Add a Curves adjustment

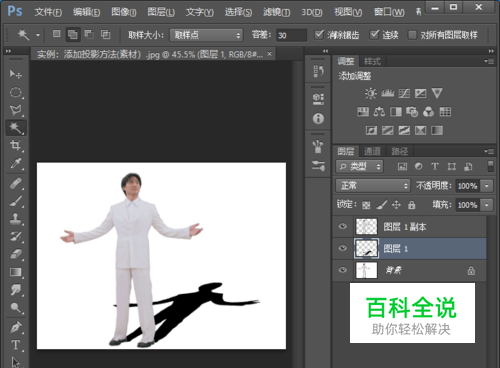[x=404, y=93]
